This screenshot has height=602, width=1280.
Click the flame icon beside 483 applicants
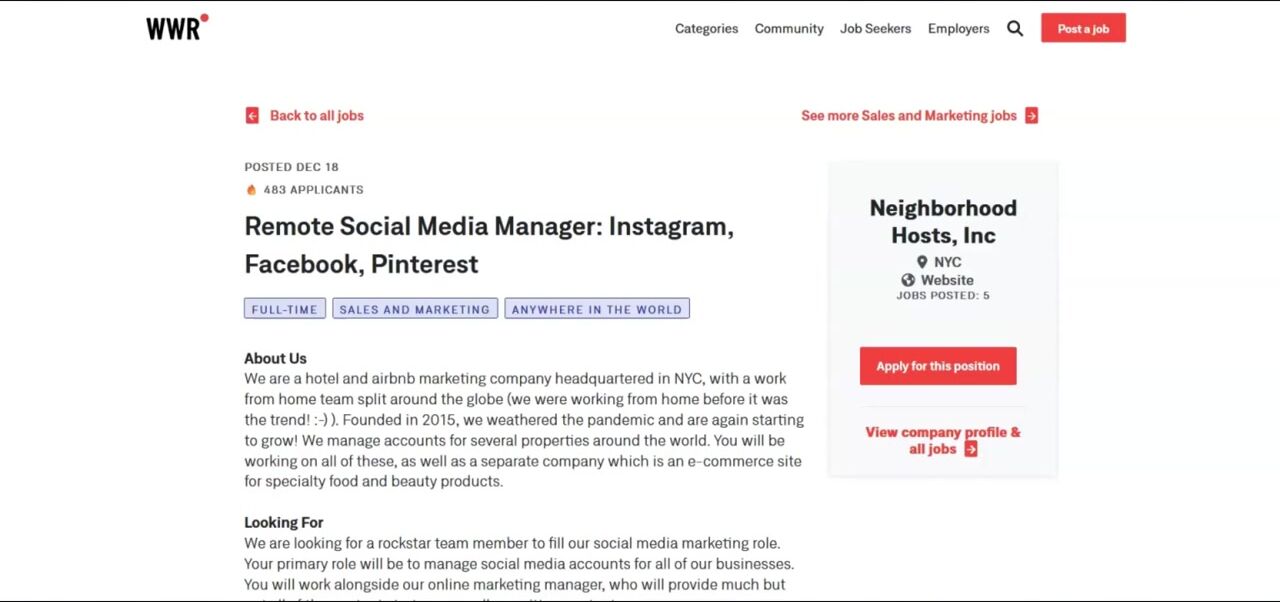coord(251,190)
